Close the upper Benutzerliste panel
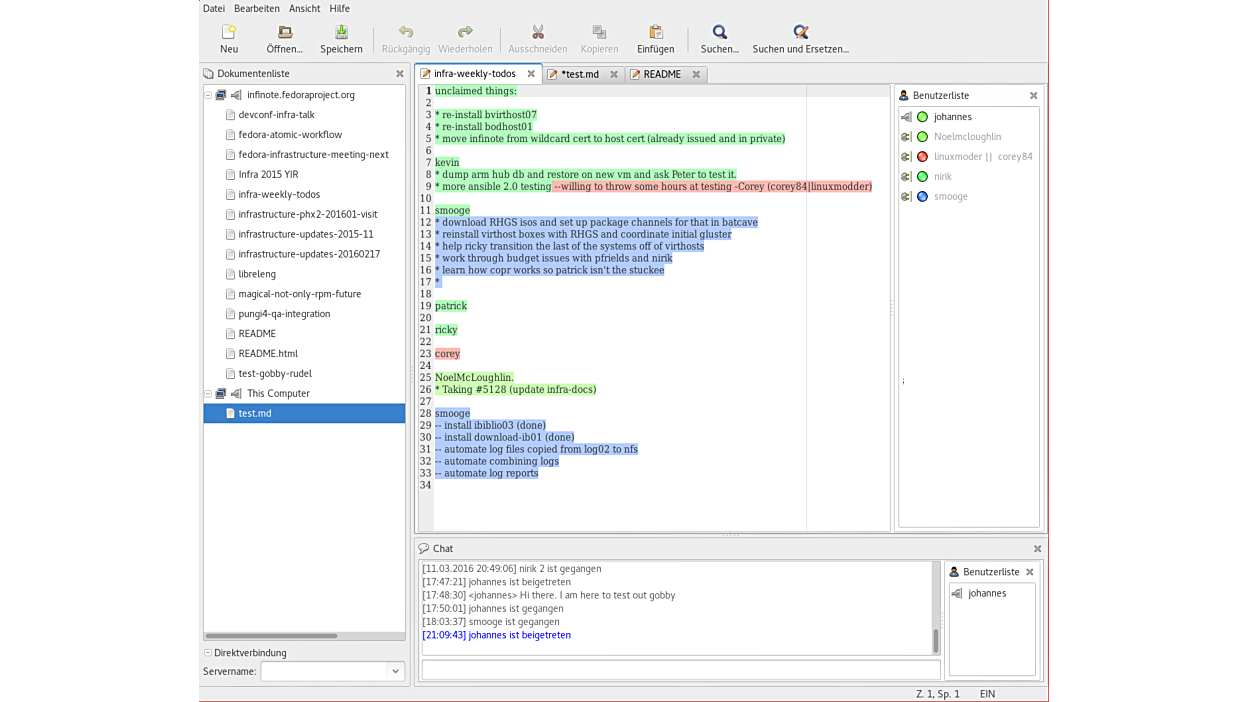The height and width of the screenshot is (702, 1248). (x=1034, y=96)
